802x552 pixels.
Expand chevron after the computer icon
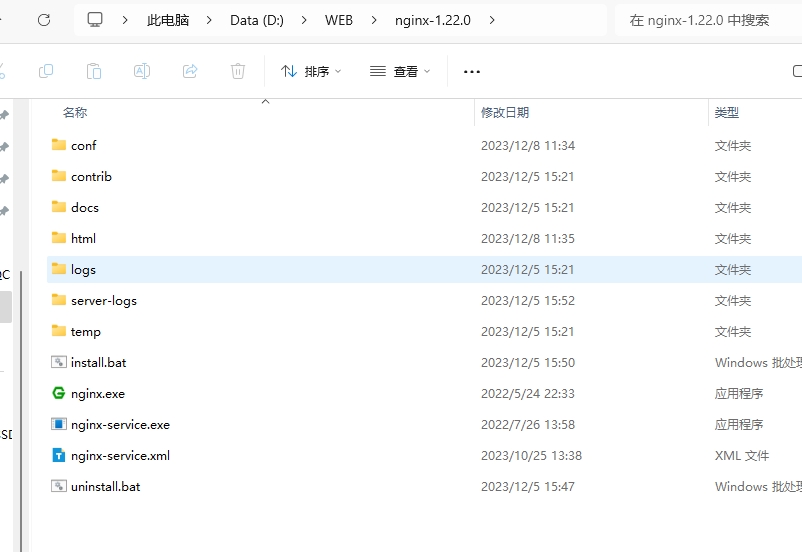(x=125, y=20)
